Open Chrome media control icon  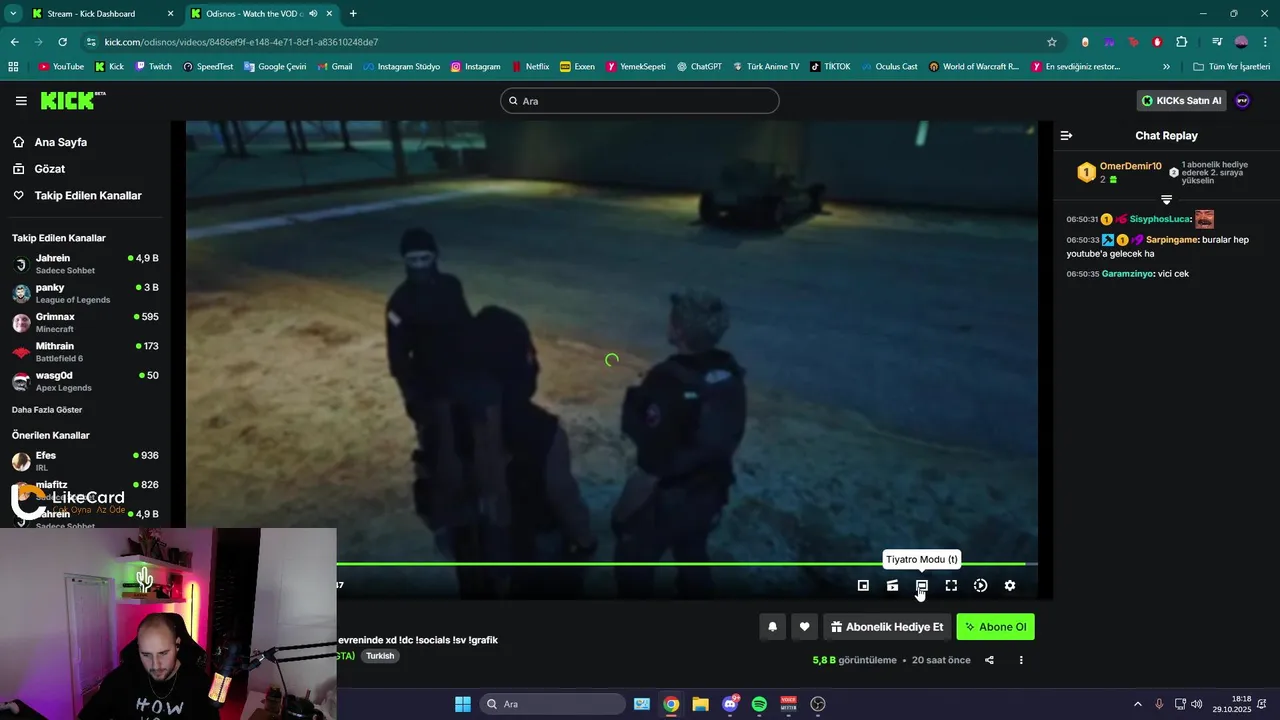(x=1217, y=42)
